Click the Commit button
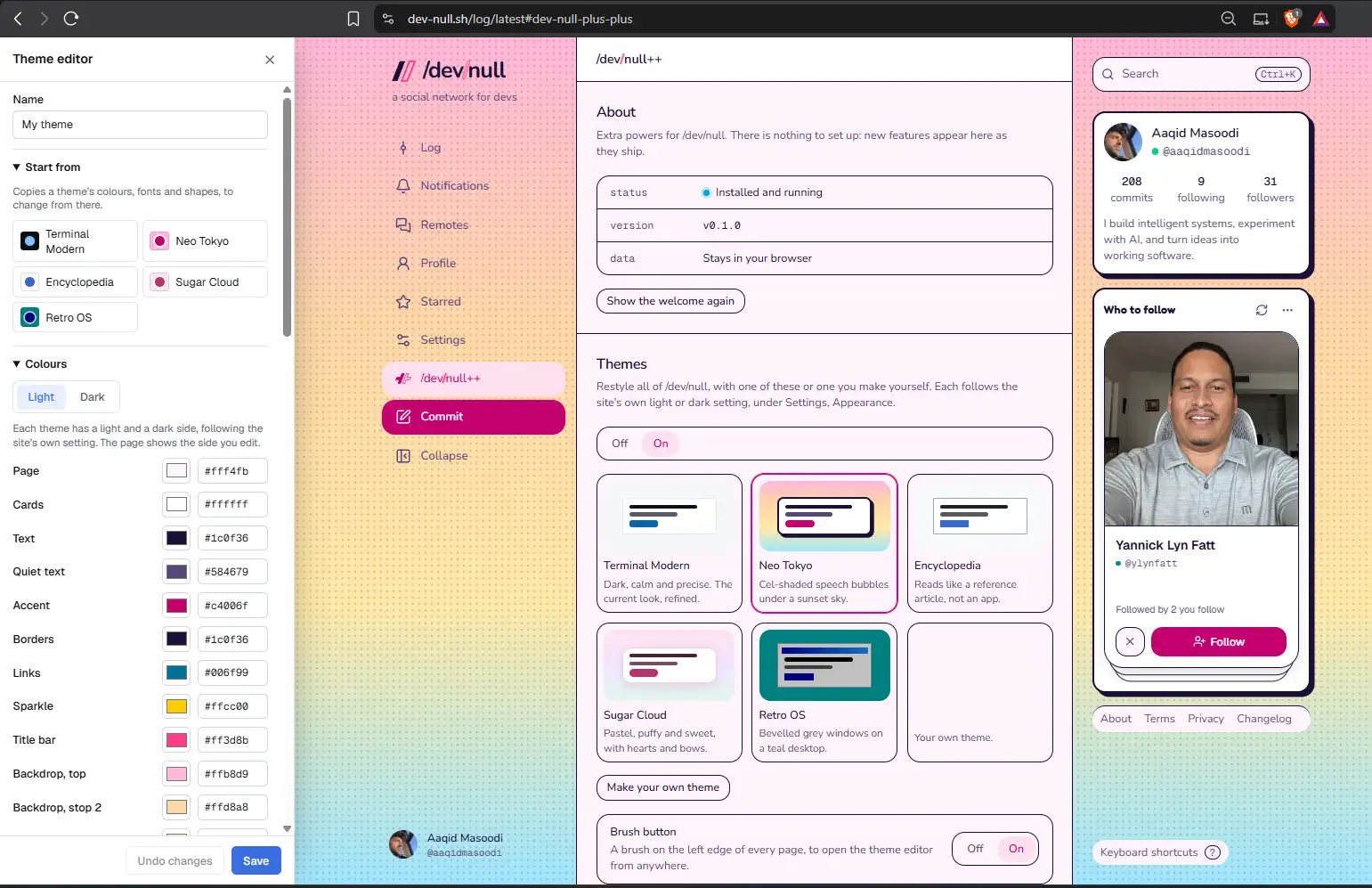This screenshot has width=1372, height=888. coord(473,417)
